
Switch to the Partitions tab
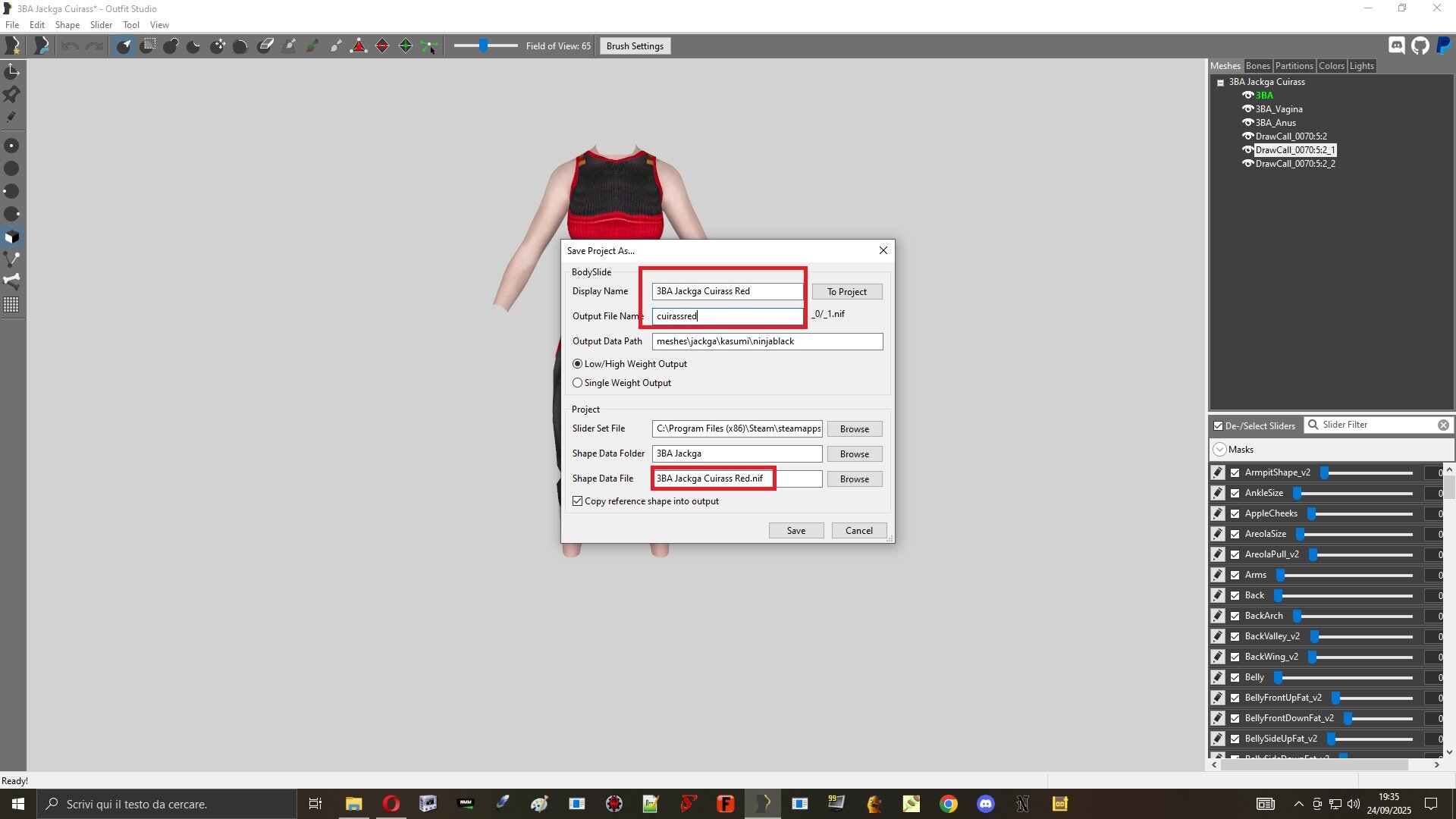1294,66
